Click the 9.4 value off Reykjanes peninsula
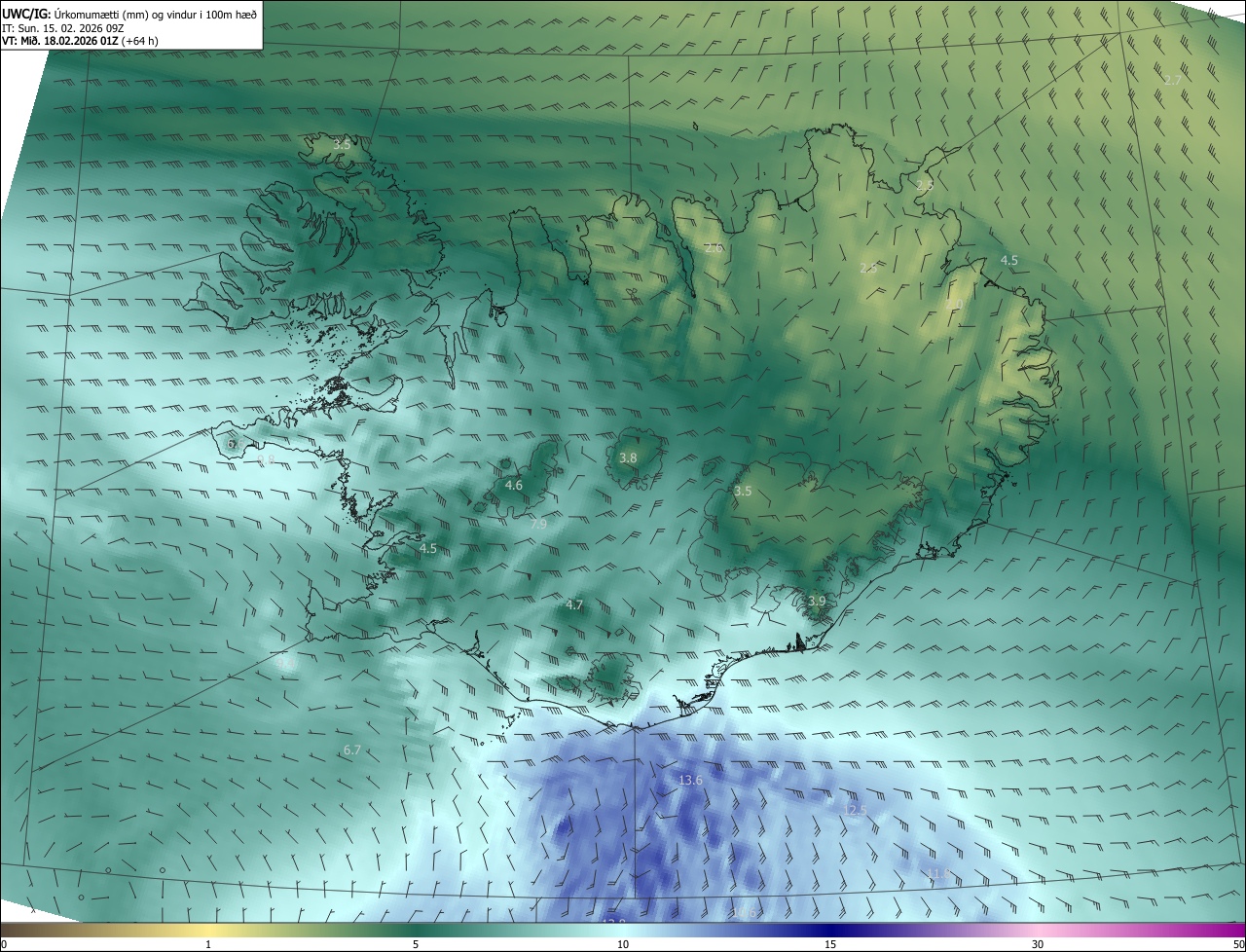The width and height of the screenshot is (1246, 952). tap(285, 663)
